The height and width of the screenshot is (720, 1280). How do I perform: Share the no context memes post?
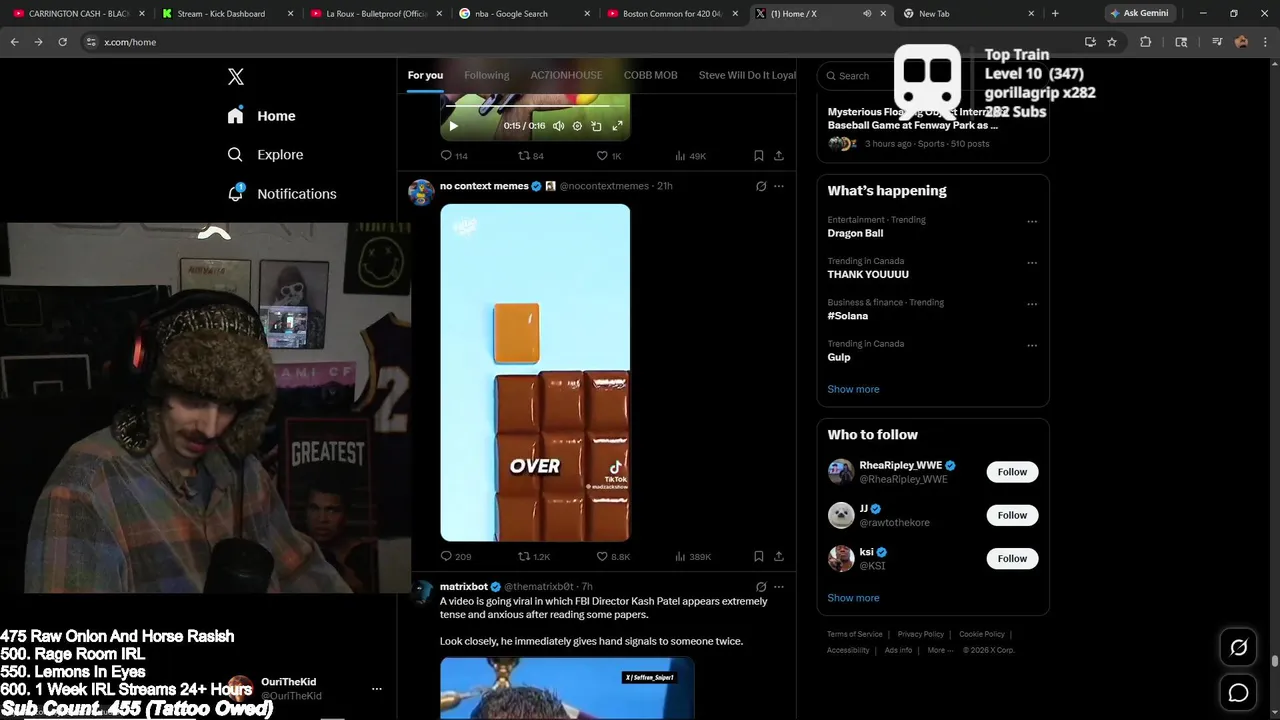[x=779, y=557]
